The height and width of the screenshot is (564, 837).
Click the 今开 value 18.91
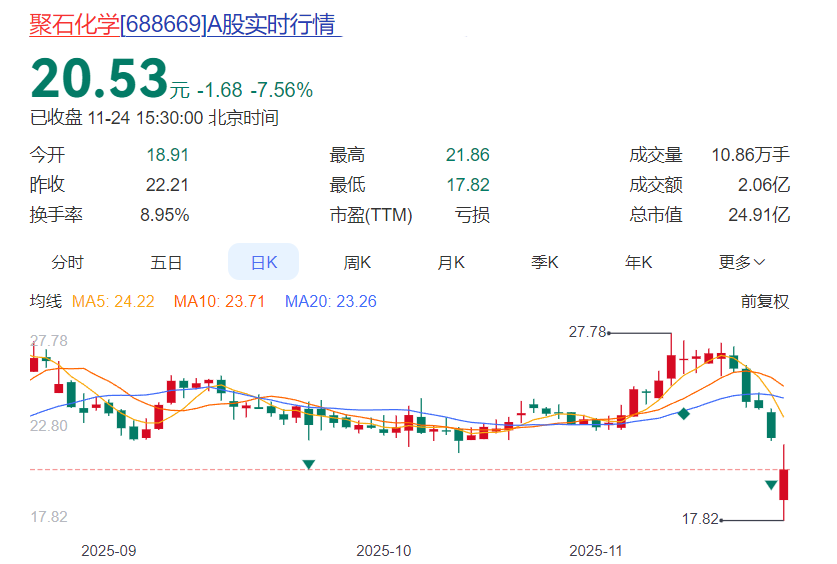click(x=168, y=155)
